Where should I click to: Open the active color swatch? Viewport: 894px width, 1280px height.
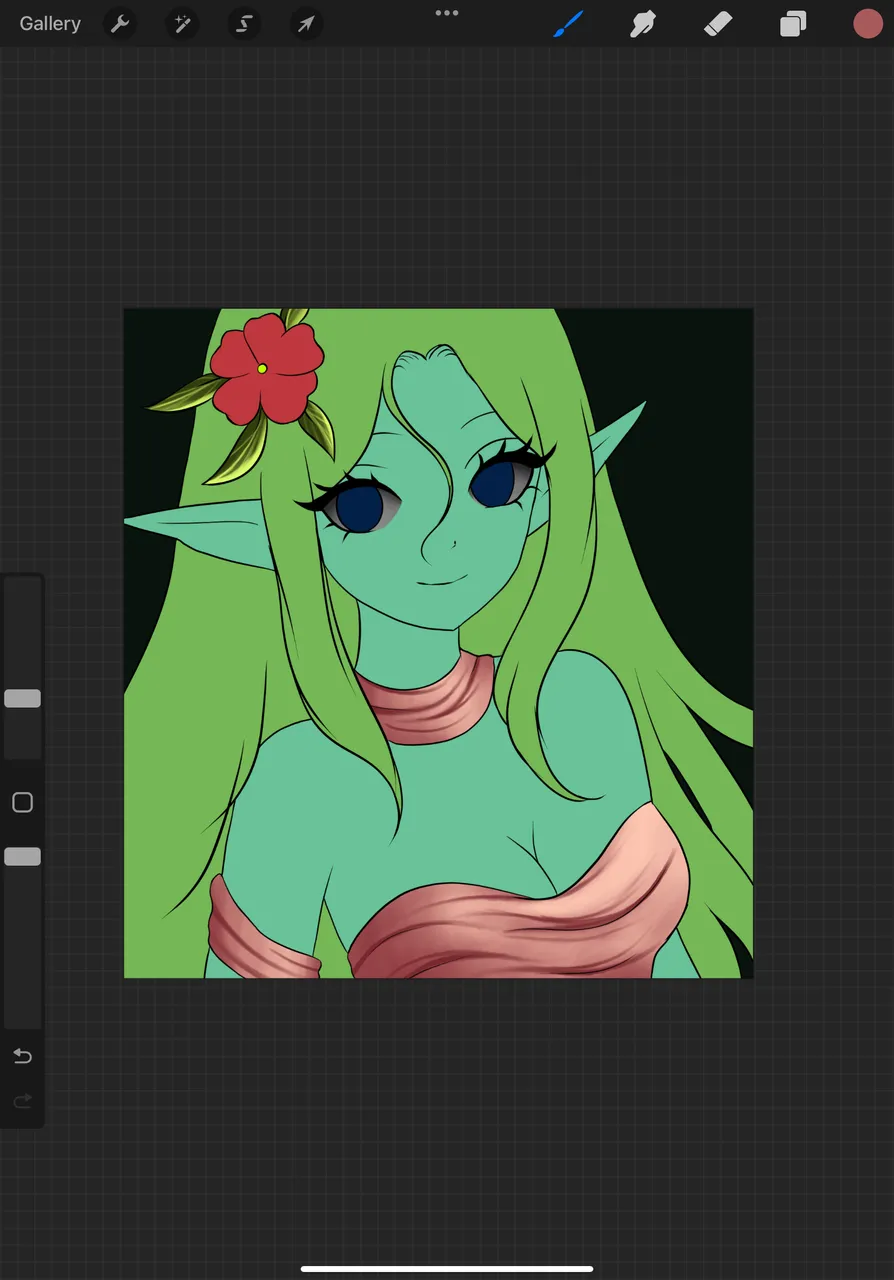tap(868, 24)
